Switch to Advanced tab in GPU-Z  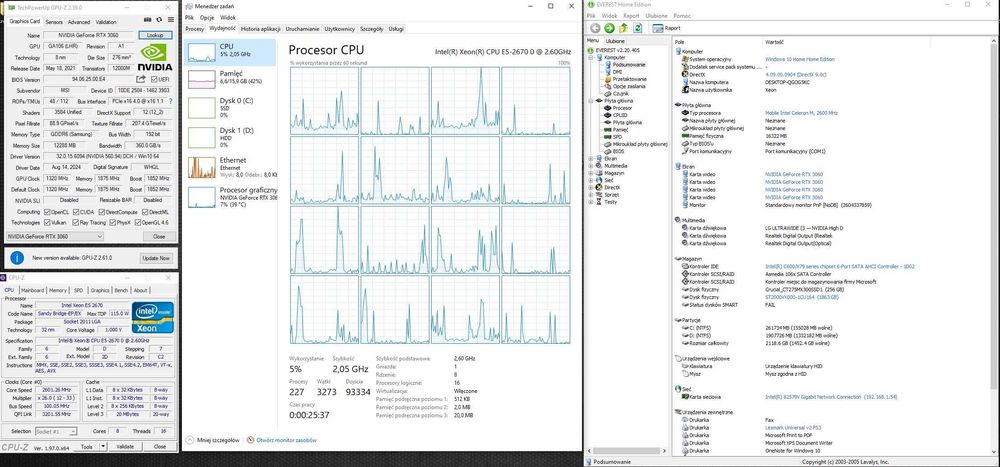79,22
